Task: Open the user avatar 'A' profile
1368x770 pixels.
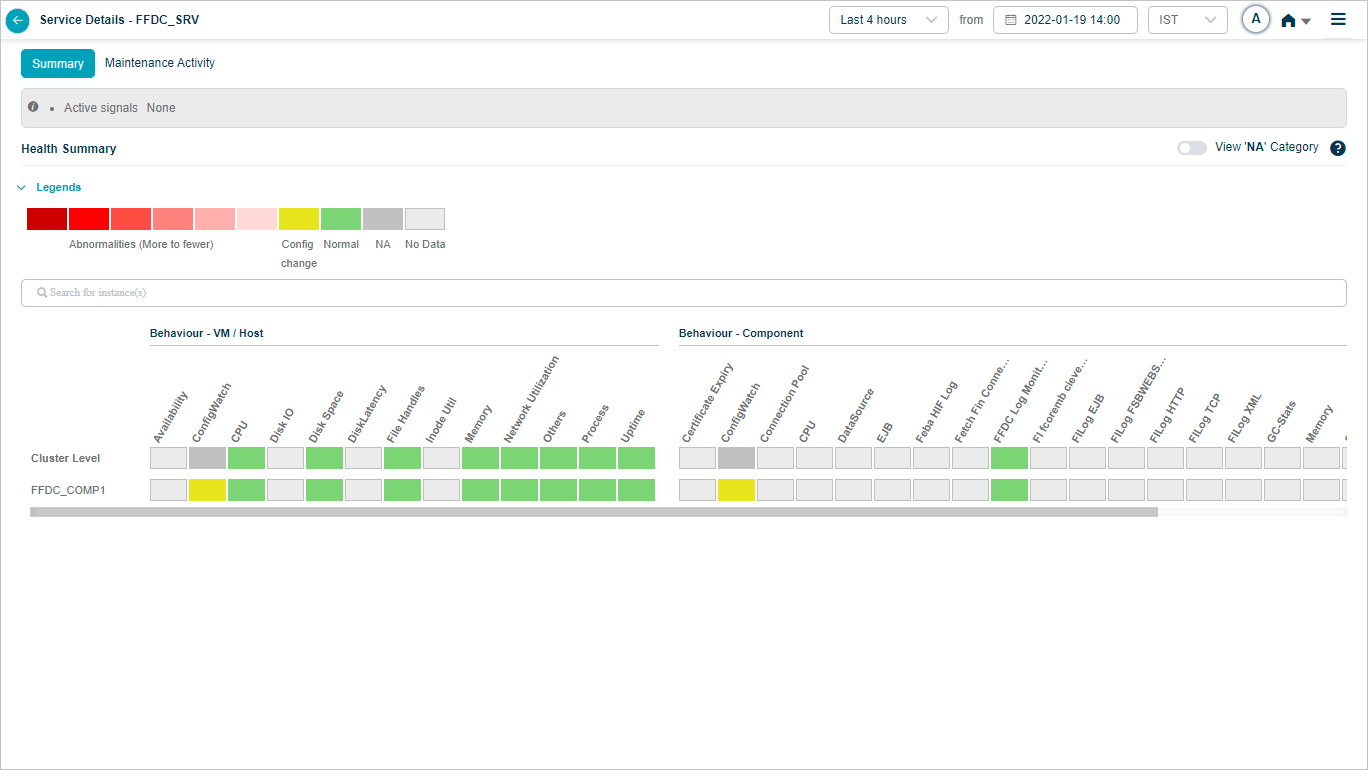Action: pyautogui.click(x=1256, y=19)
